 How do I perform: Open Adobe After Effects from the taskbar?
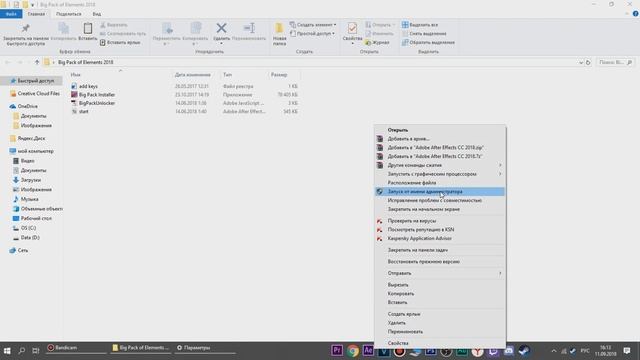pos(368,350)
